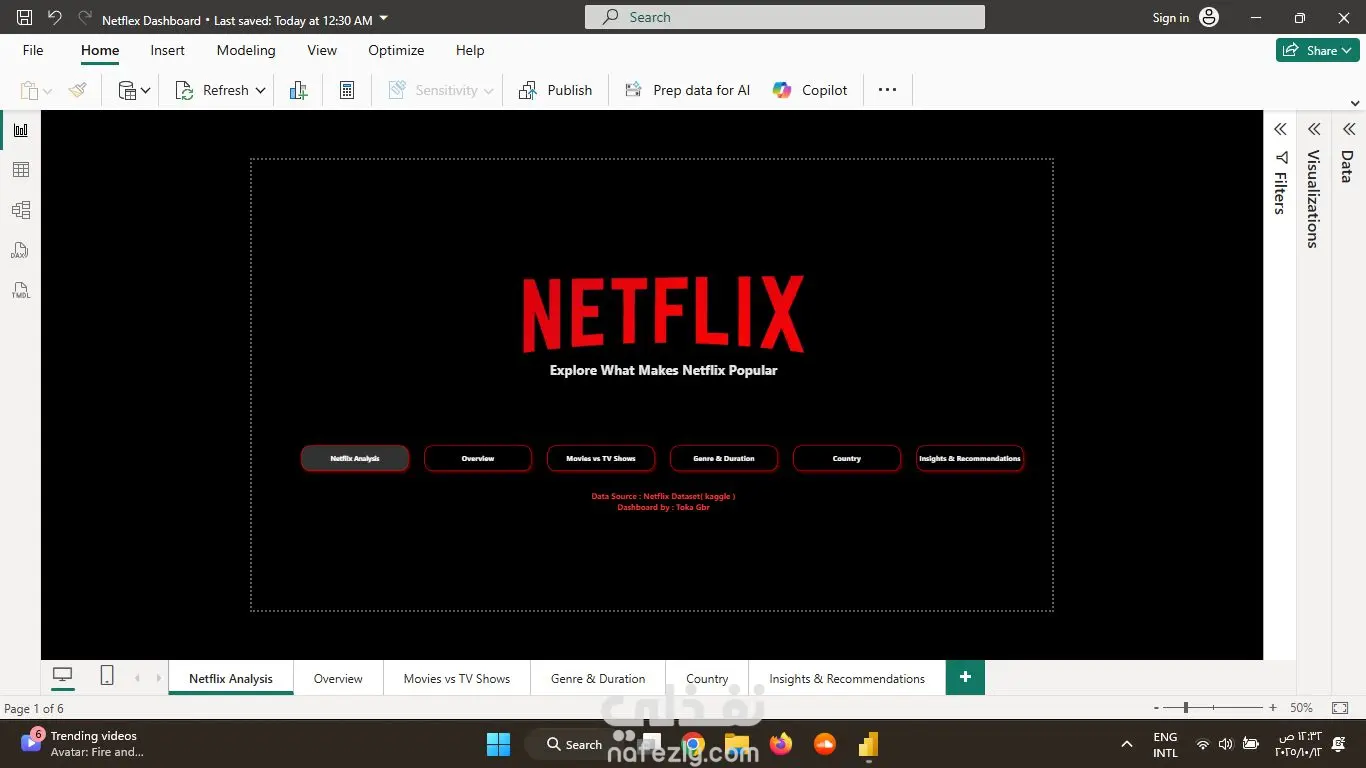Click the Search box in the title bar
Screen dimensions: 1366x768
(x=785, y=17)
